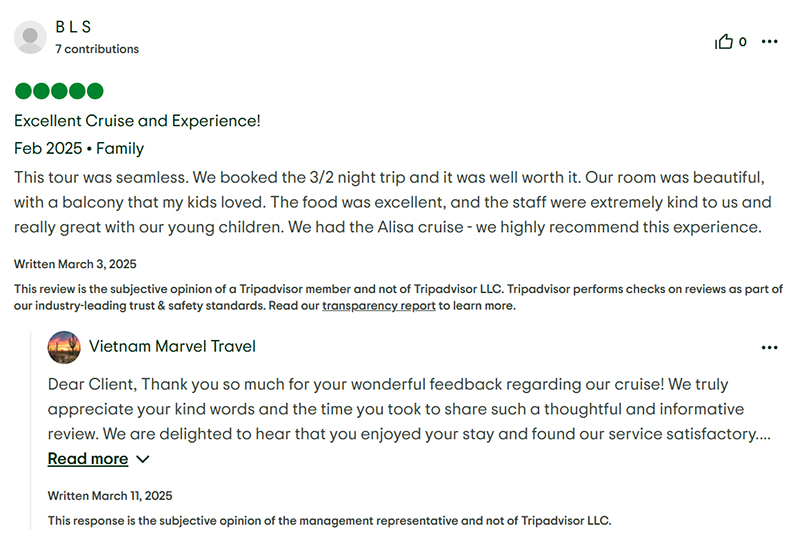Open the B L S username profile
This screenshot has height=553, width=800.
[73, 27]
